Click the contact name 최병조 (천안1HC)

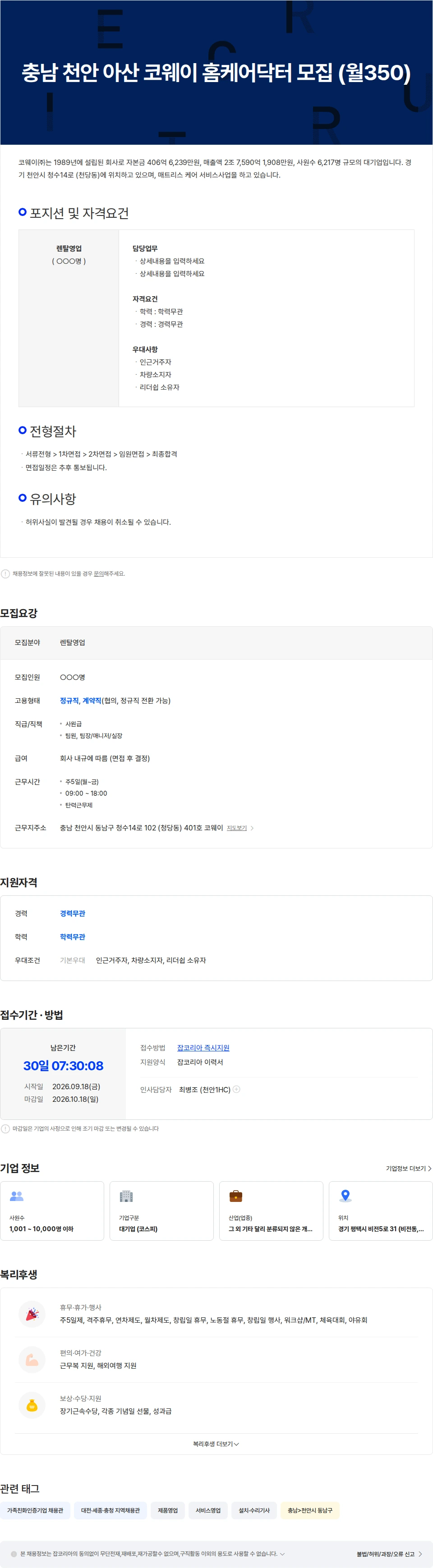[205, 1090]
